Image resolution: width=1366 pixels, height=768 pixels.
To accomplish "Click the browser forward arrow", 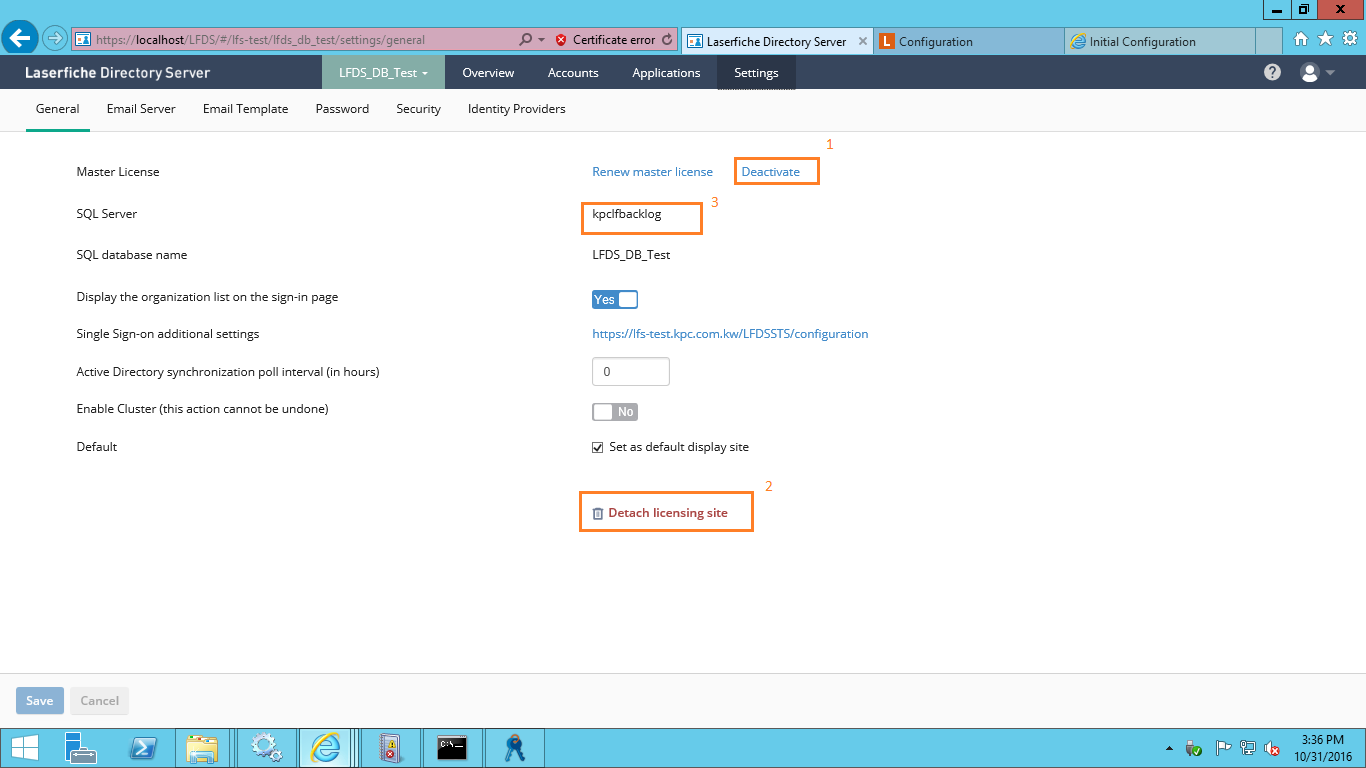I will tap(55, 39).
